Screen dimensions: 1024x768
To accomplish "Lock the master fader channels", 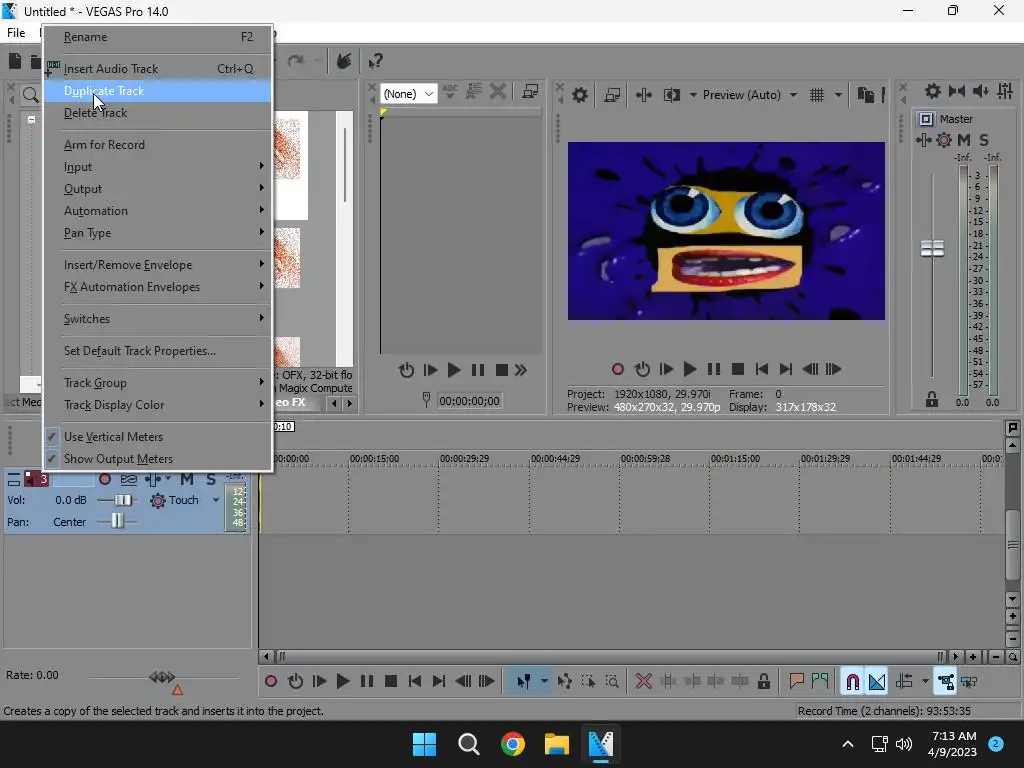I will coord(932,400).
